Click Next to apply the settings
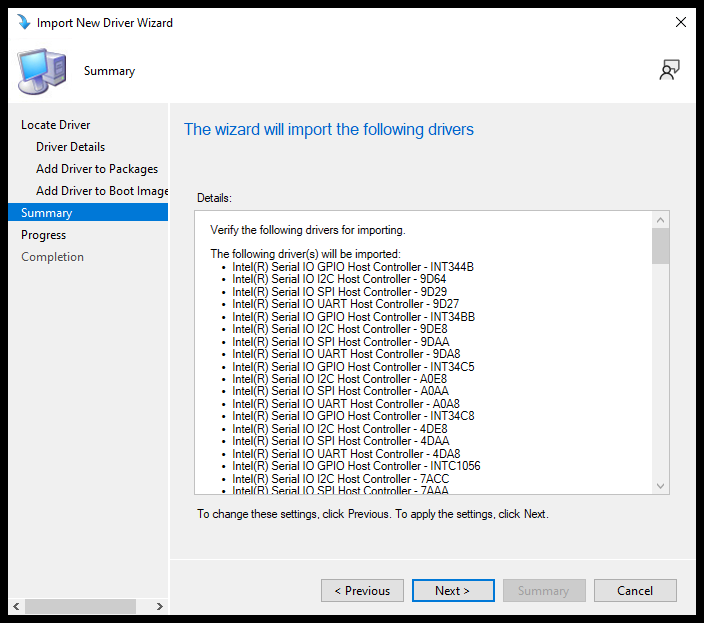The image size is (704, 623). click(453, 591)
